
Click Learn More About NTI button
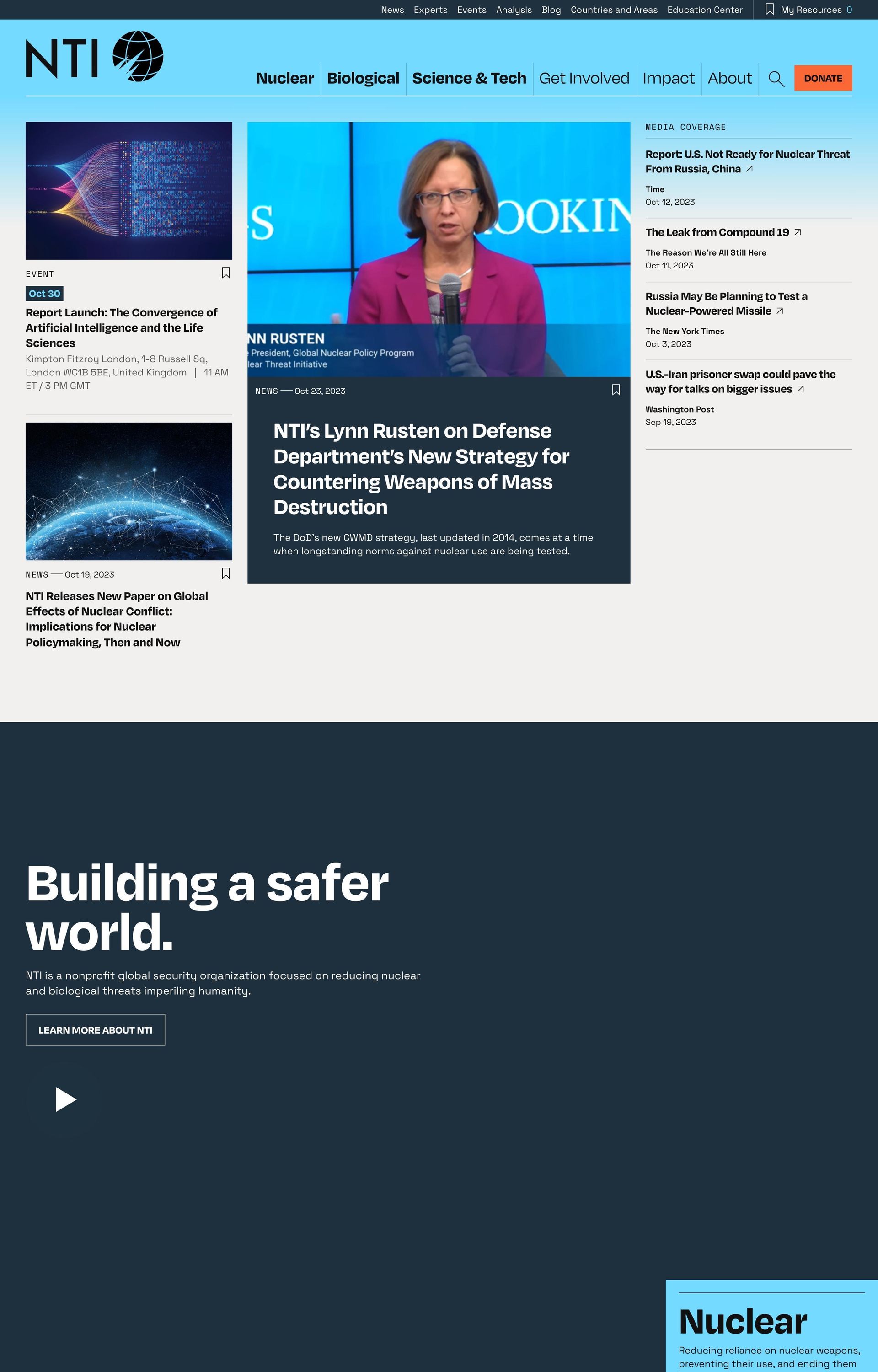(95, 1029)
